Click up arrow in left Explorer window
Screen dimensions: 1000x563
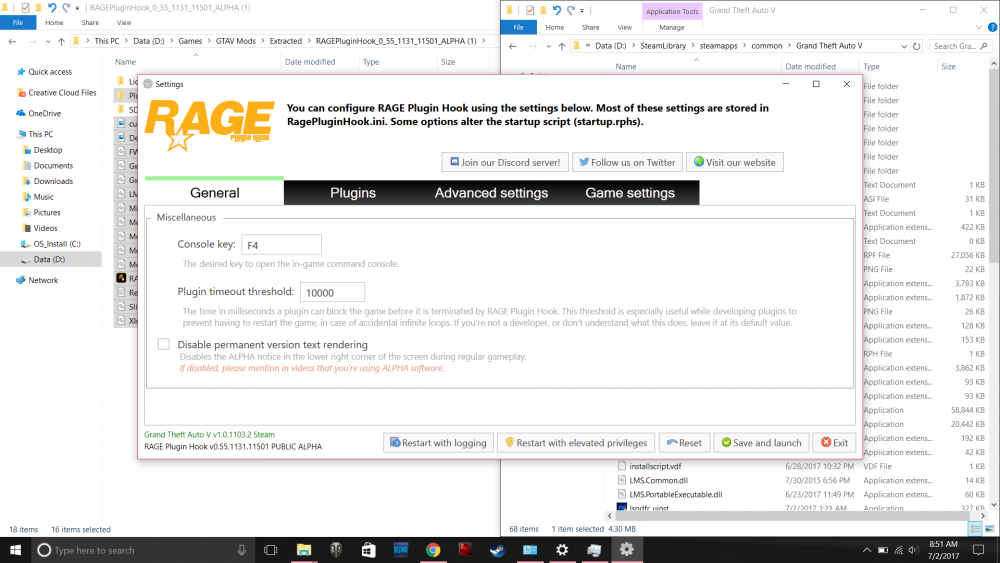[61, 41]
